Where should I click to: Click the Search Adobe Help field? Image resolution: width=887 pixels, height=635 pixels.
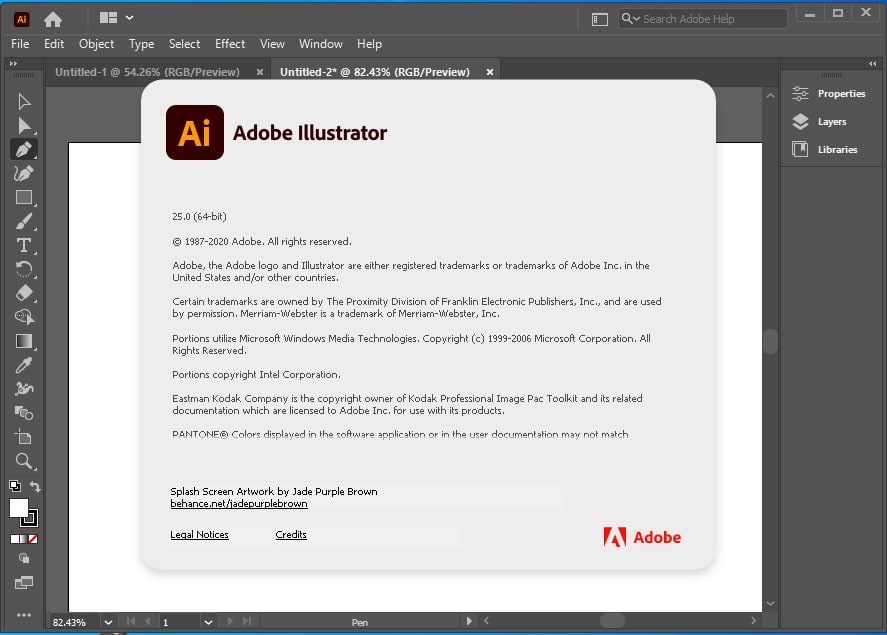pos(703,19)
